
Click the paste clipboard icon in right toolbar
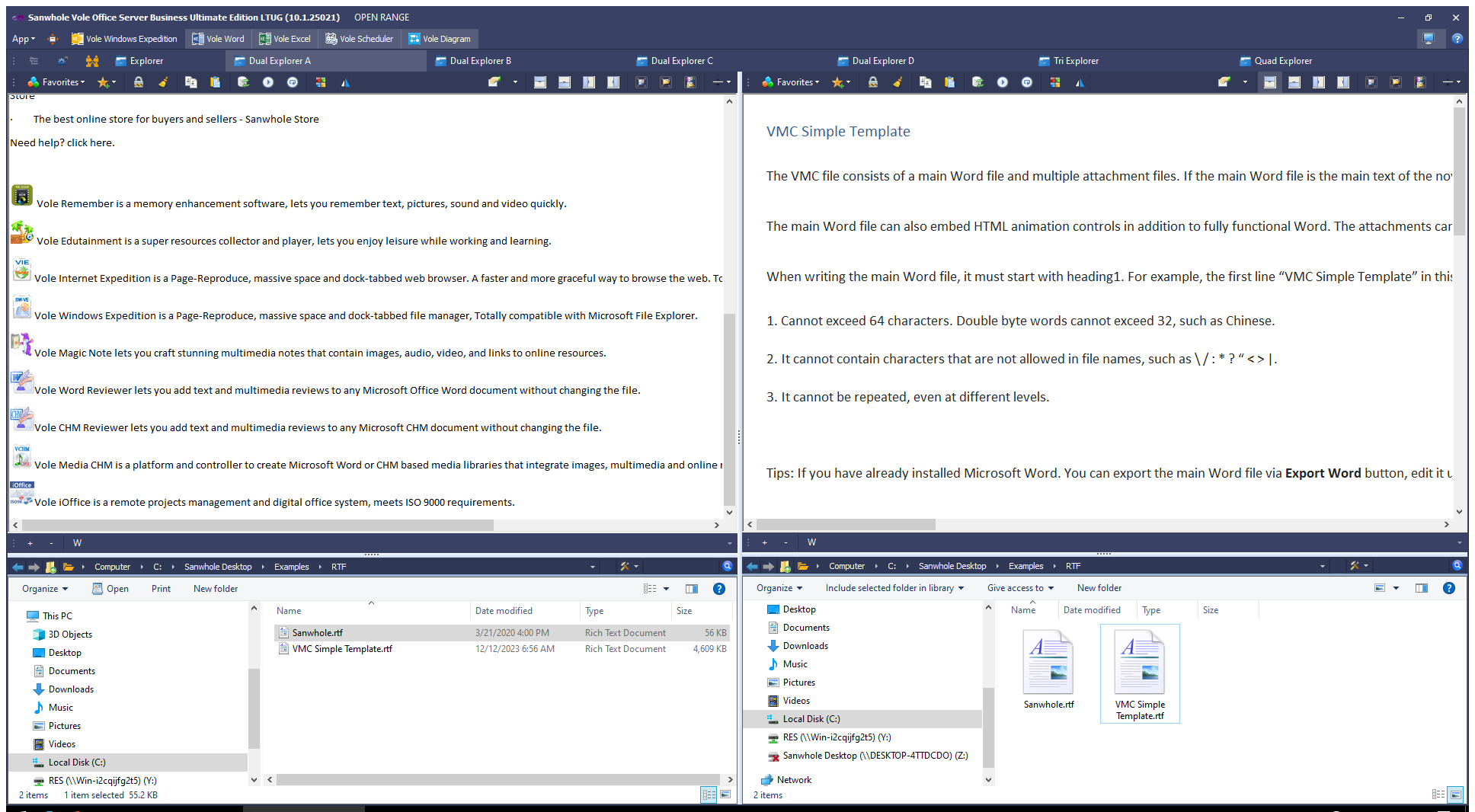949,82
